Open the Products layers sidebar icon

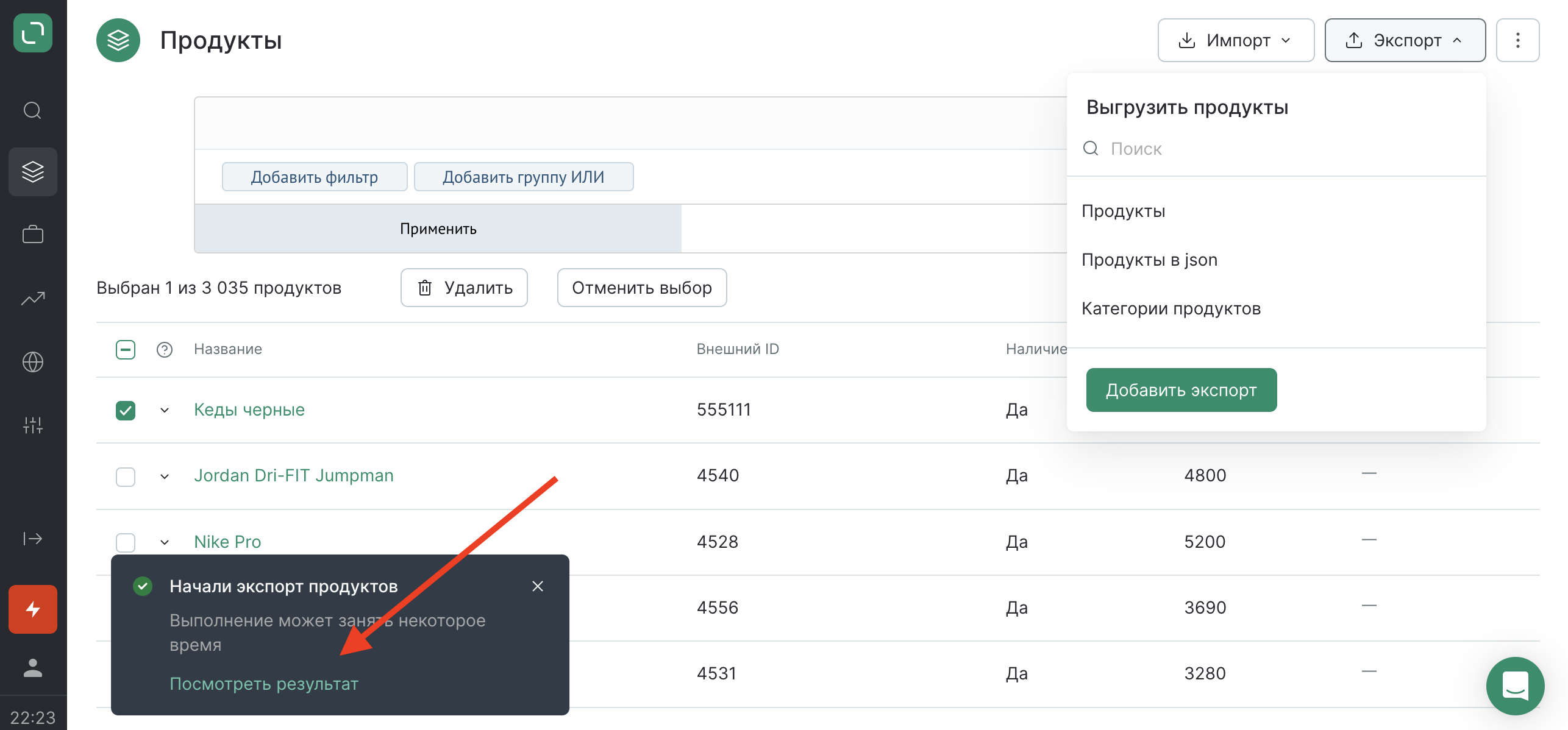tap(33, 172)
